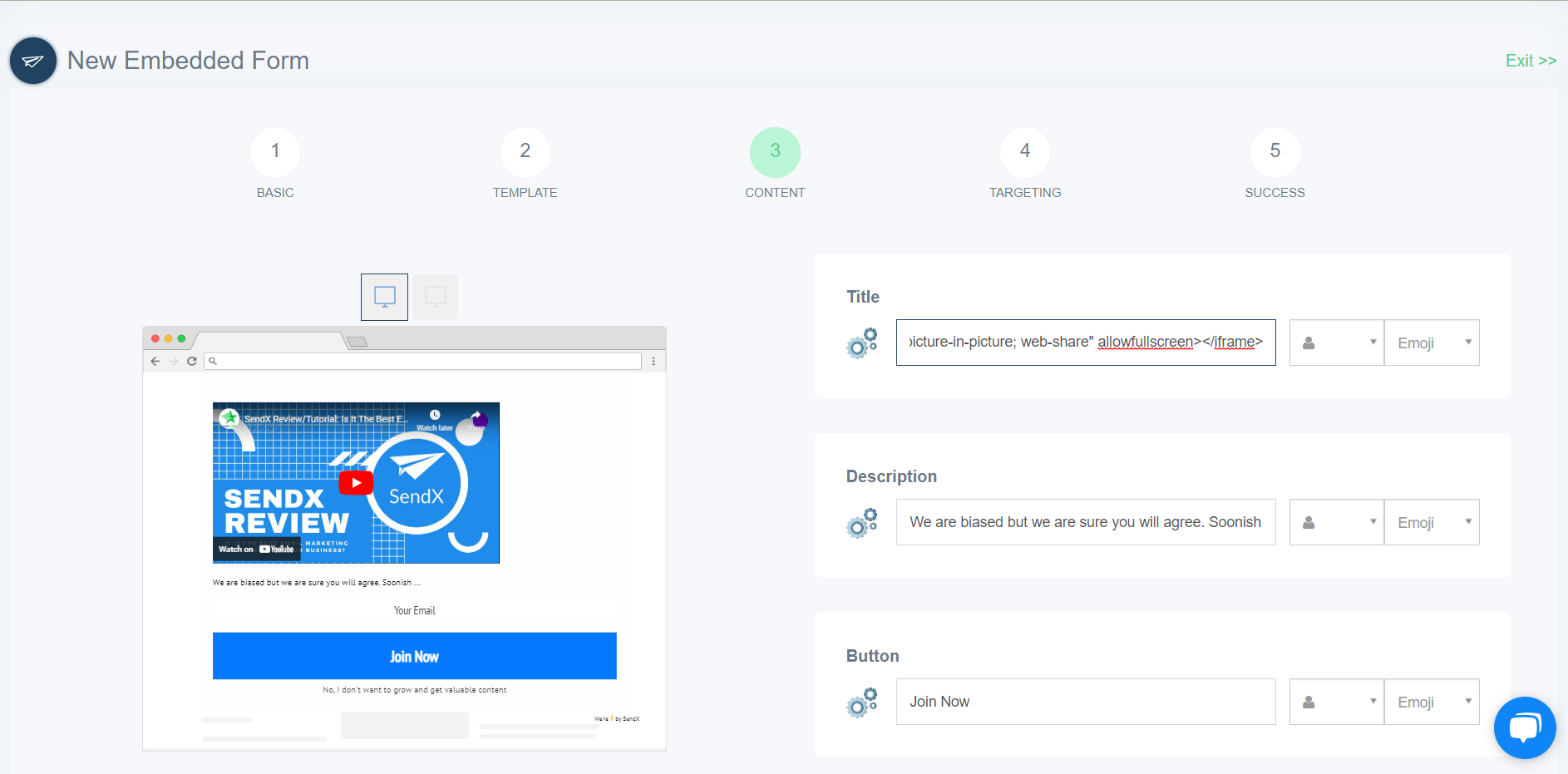
Task: Go to step 2 Template
Action: [525, 152]
